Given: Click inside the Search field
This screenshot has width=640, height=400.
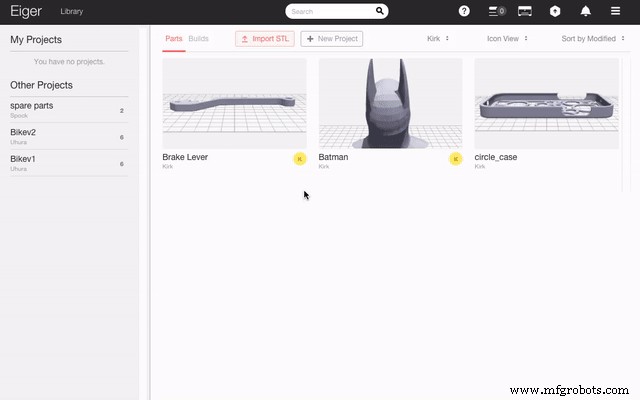Looking at the screenshot, I should (336, 11).
